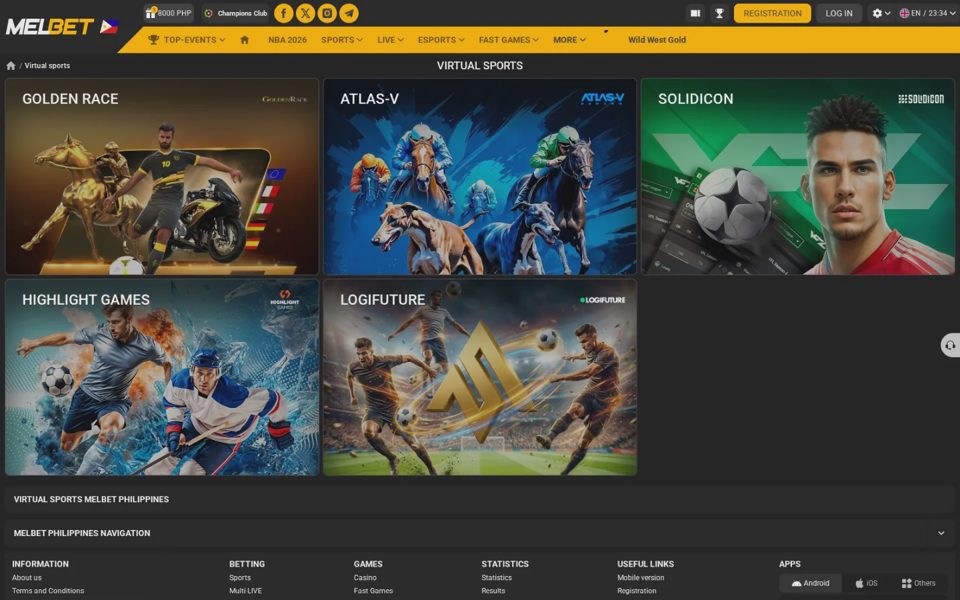Open the Logifuture provider card
The width and height of the screenshot is (960, 600).
[480, 377]
